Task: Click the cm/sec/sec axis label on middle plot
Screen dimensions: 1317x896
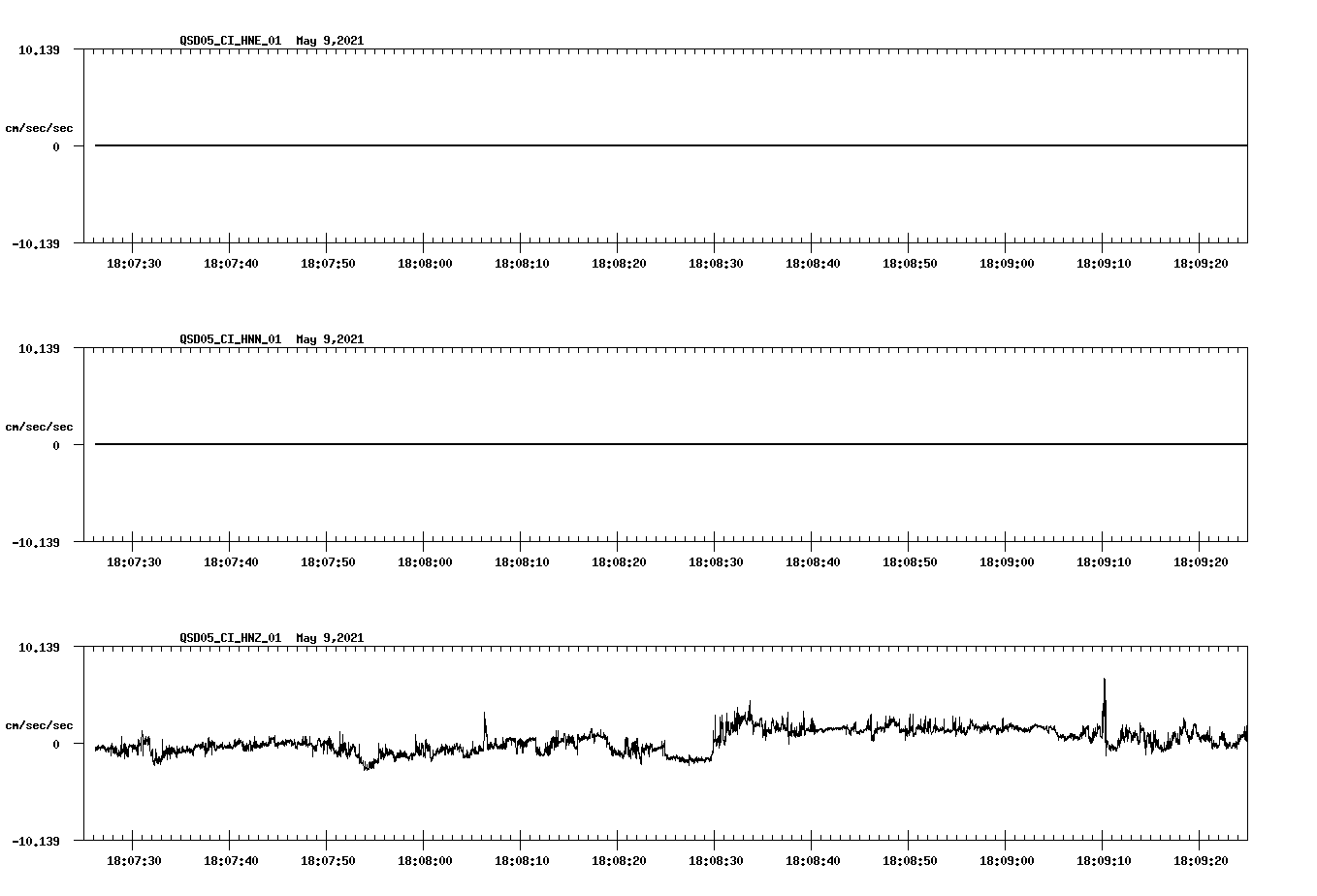Action: 39,426
